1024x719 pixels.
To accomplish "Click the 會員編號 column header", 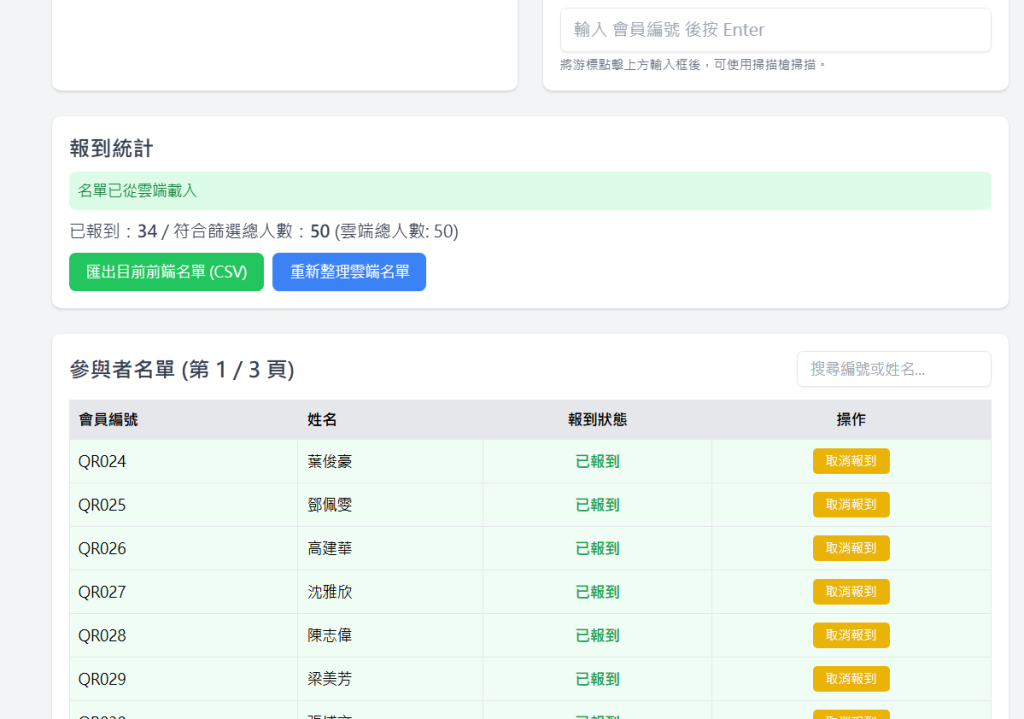I will point(108,420).
